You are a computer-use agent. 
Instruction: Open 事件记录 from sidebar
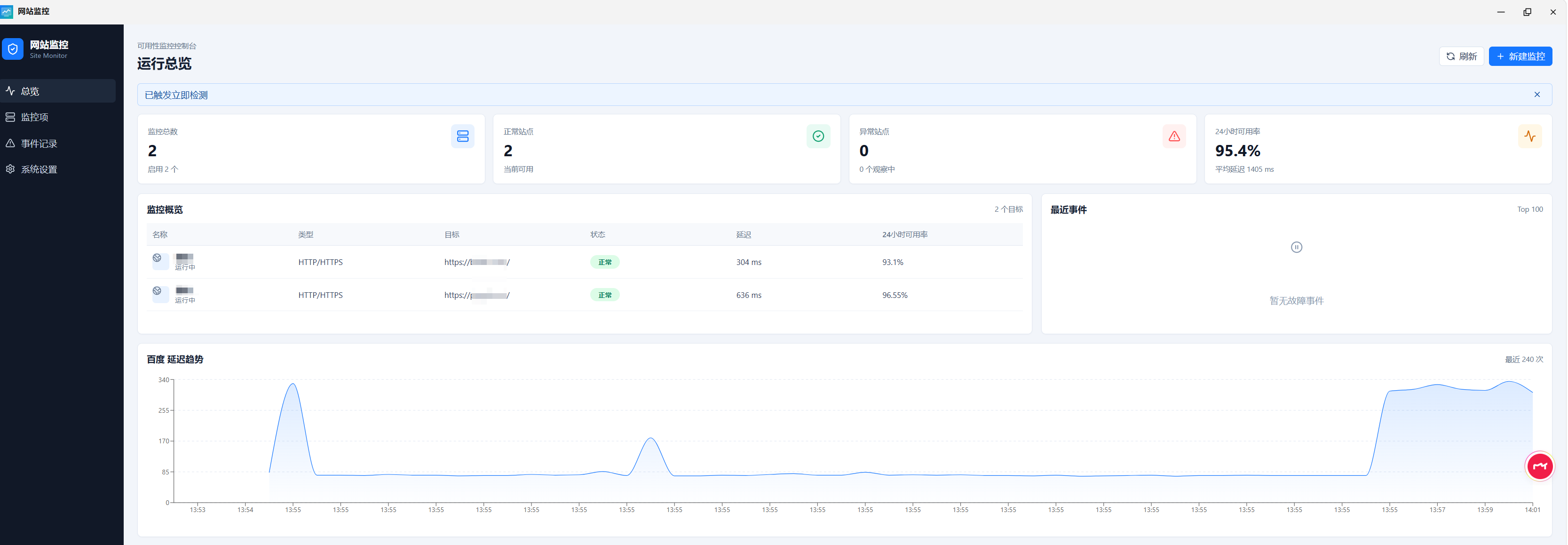click(x=58, y=143)
